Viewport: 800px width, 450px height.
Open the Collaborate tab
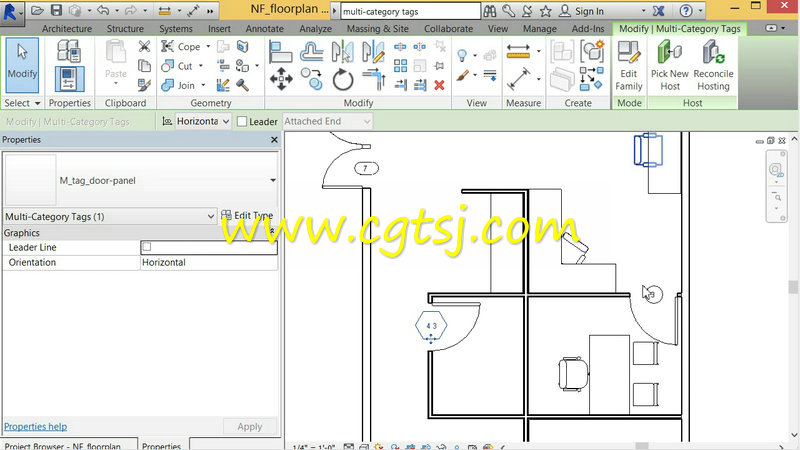pyautogui.click(x=448, y=29)
